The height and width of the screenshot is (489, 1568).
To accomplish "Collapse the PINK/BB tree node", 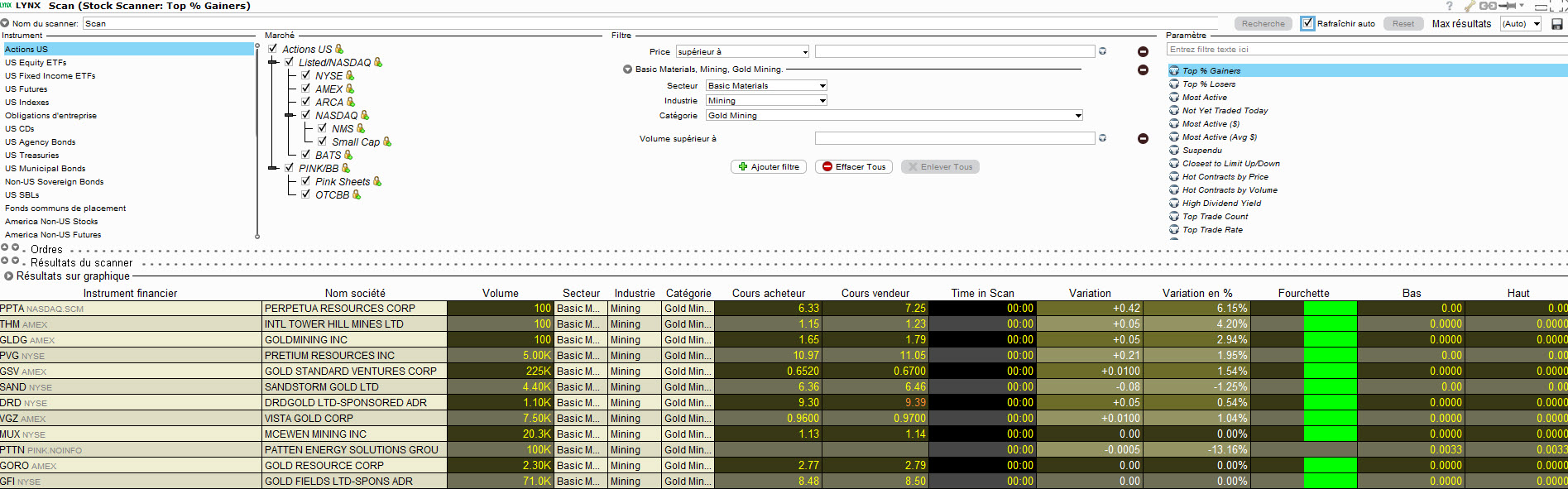I will pyautogui.click(x=274, y=168).
